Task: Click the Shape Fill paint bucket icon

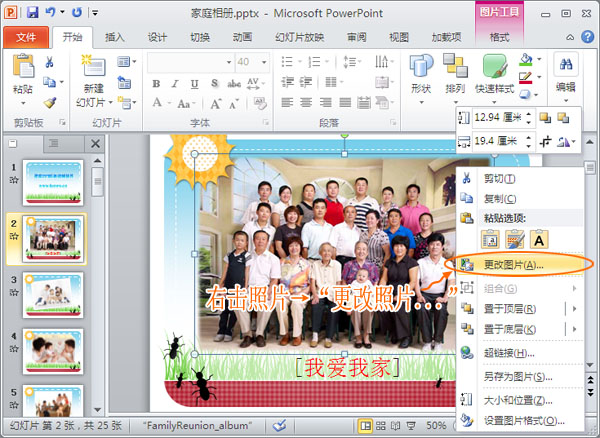Action: click(526, 60)
